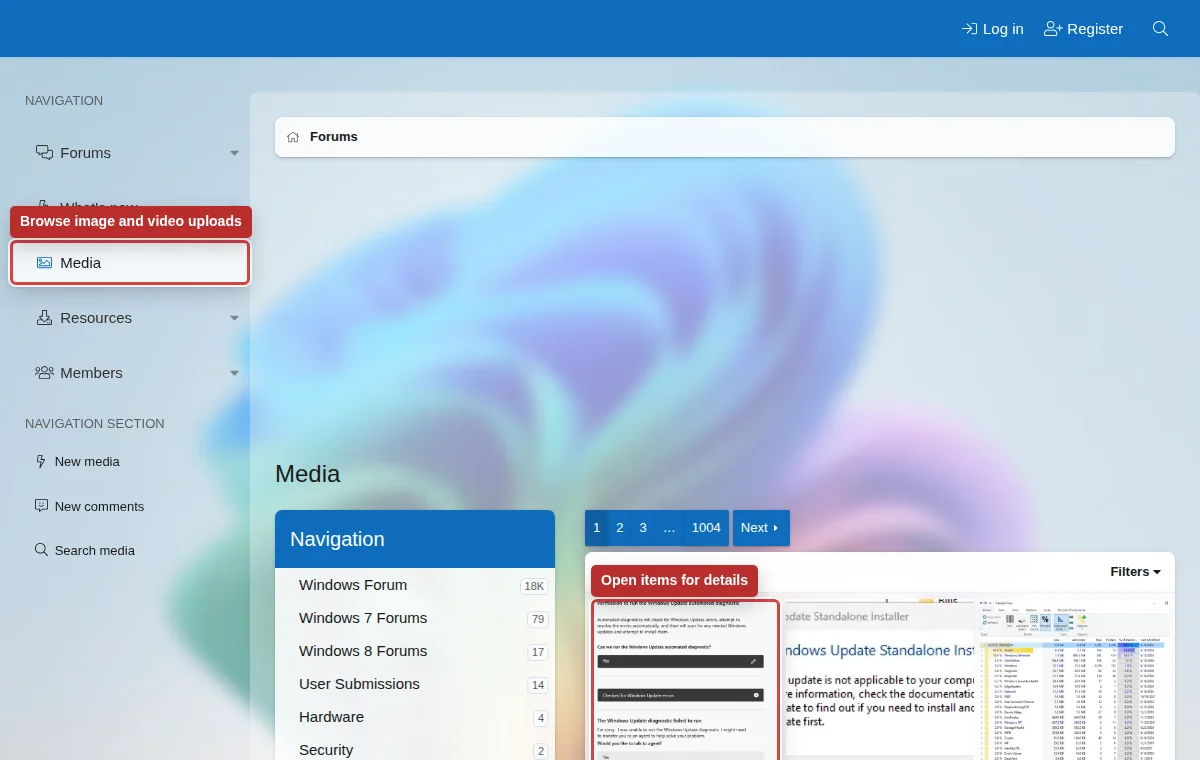The image size is (1200, 760).
Task: Open the pagination ellipsis page jump
Action: click(x=669, y=528)
